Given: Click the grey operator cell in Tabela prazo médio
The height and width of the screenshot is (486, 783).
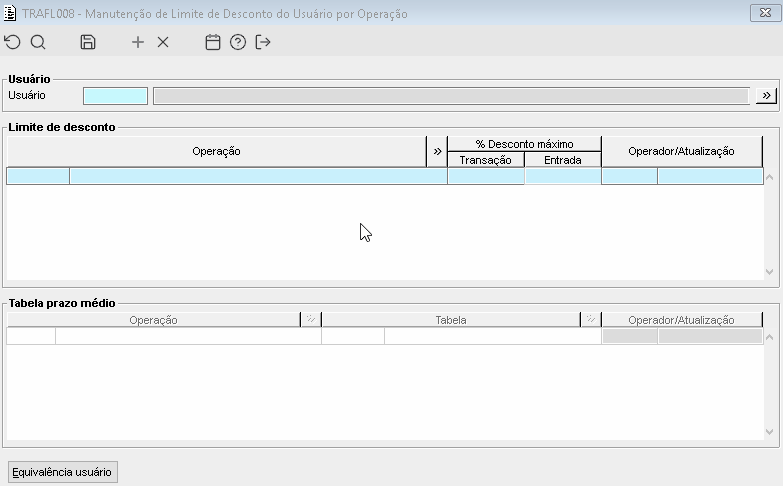Looking at the screenshot, I should 630,336.
